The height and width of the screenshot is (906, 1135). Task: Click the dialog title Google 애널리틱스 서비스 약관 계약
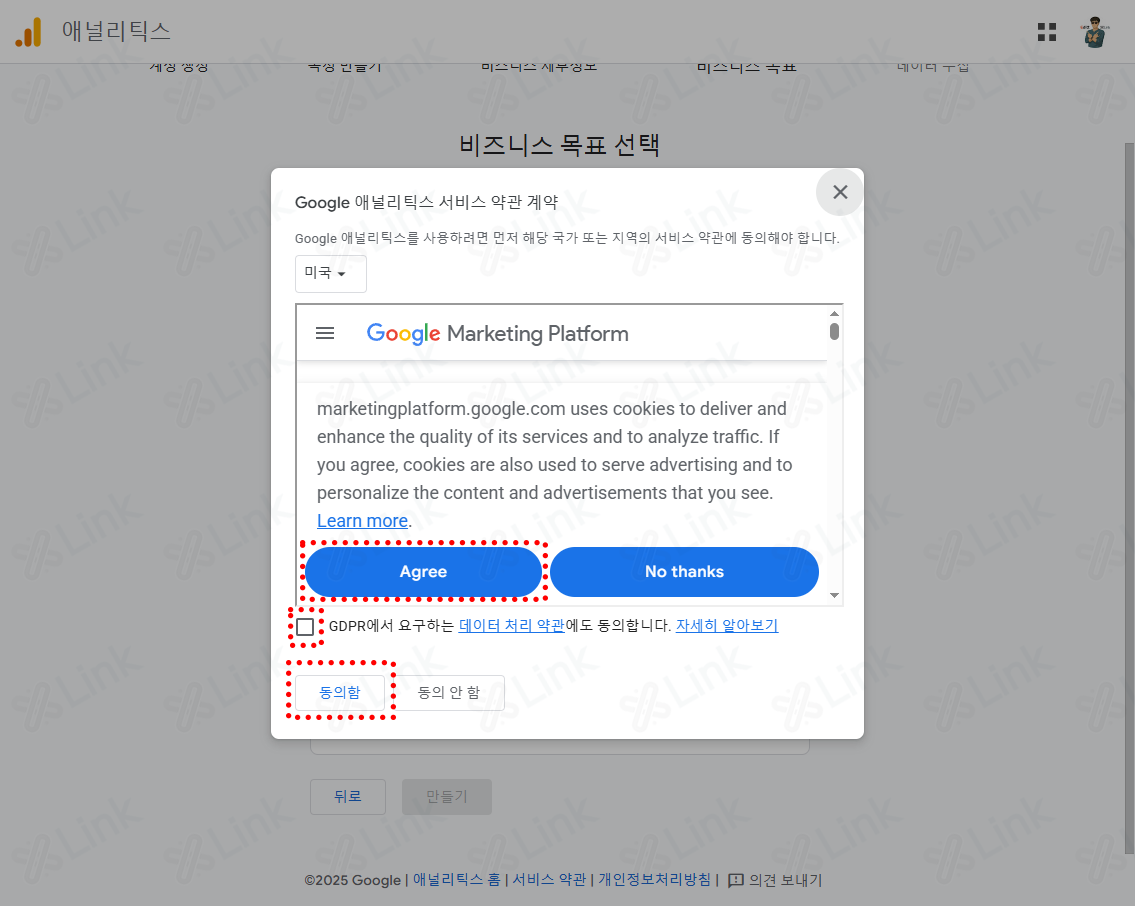[426, 202]
